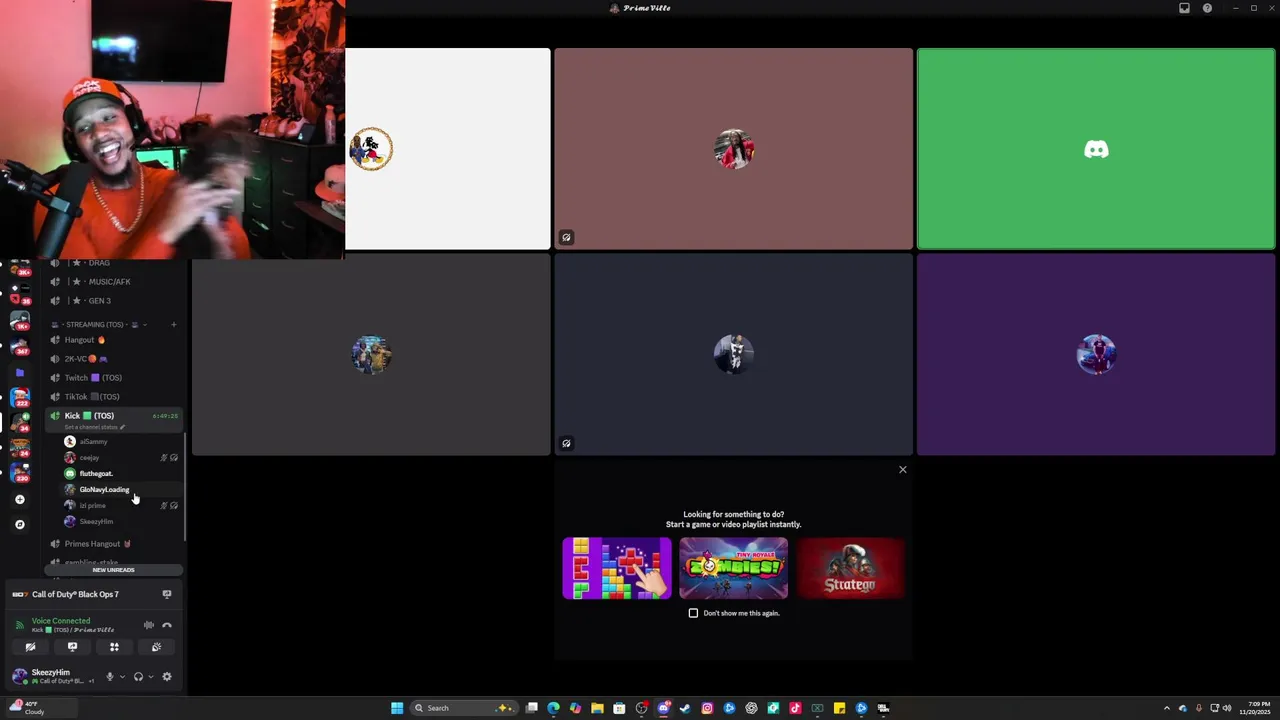The width and height of the screenshot is (1280, 720).
Task: Click the Windows Start button
Action: 397,708
